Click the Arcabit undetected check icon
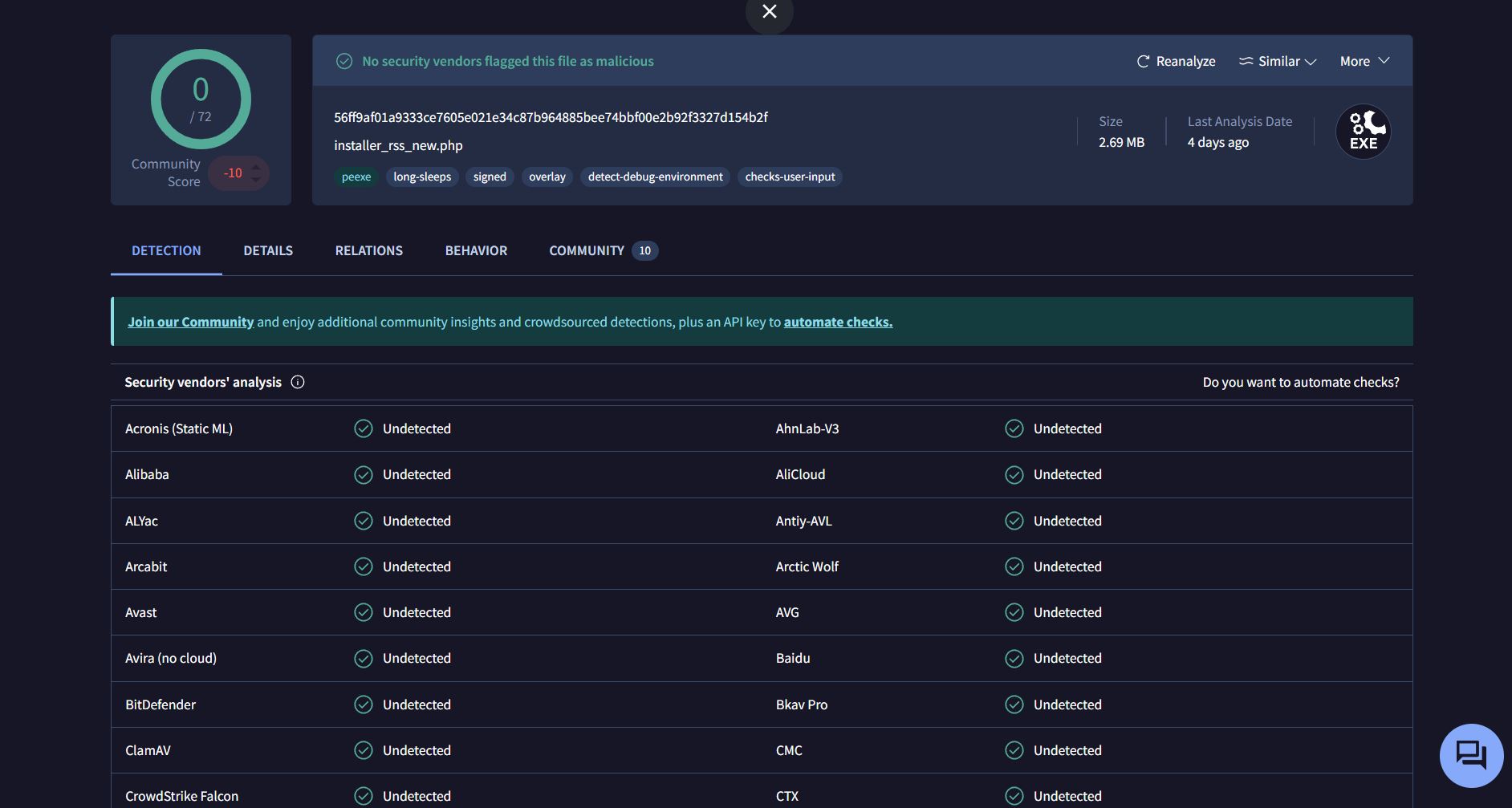This screenshot has height=808, width=1512. [364, 566]
